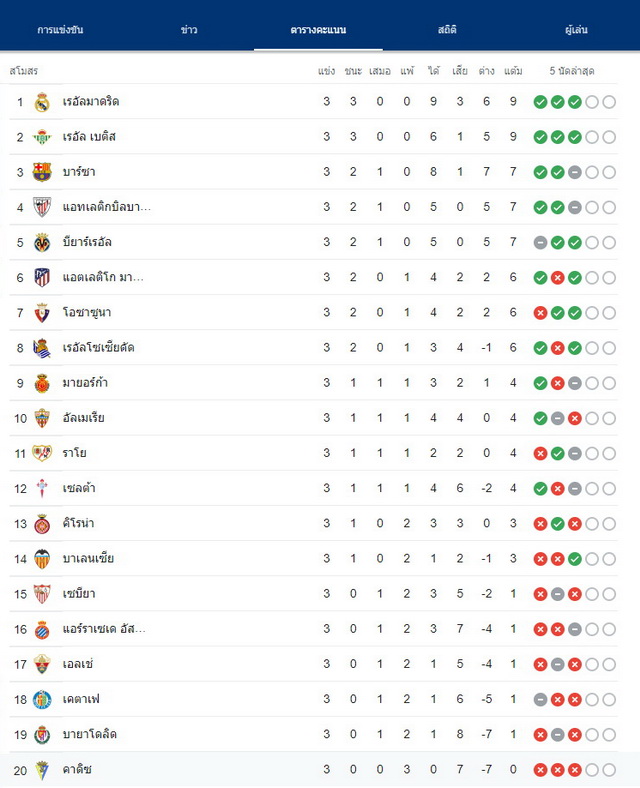
Task: Click the Osasuna crest in row 7
Action: coord(42,313)
